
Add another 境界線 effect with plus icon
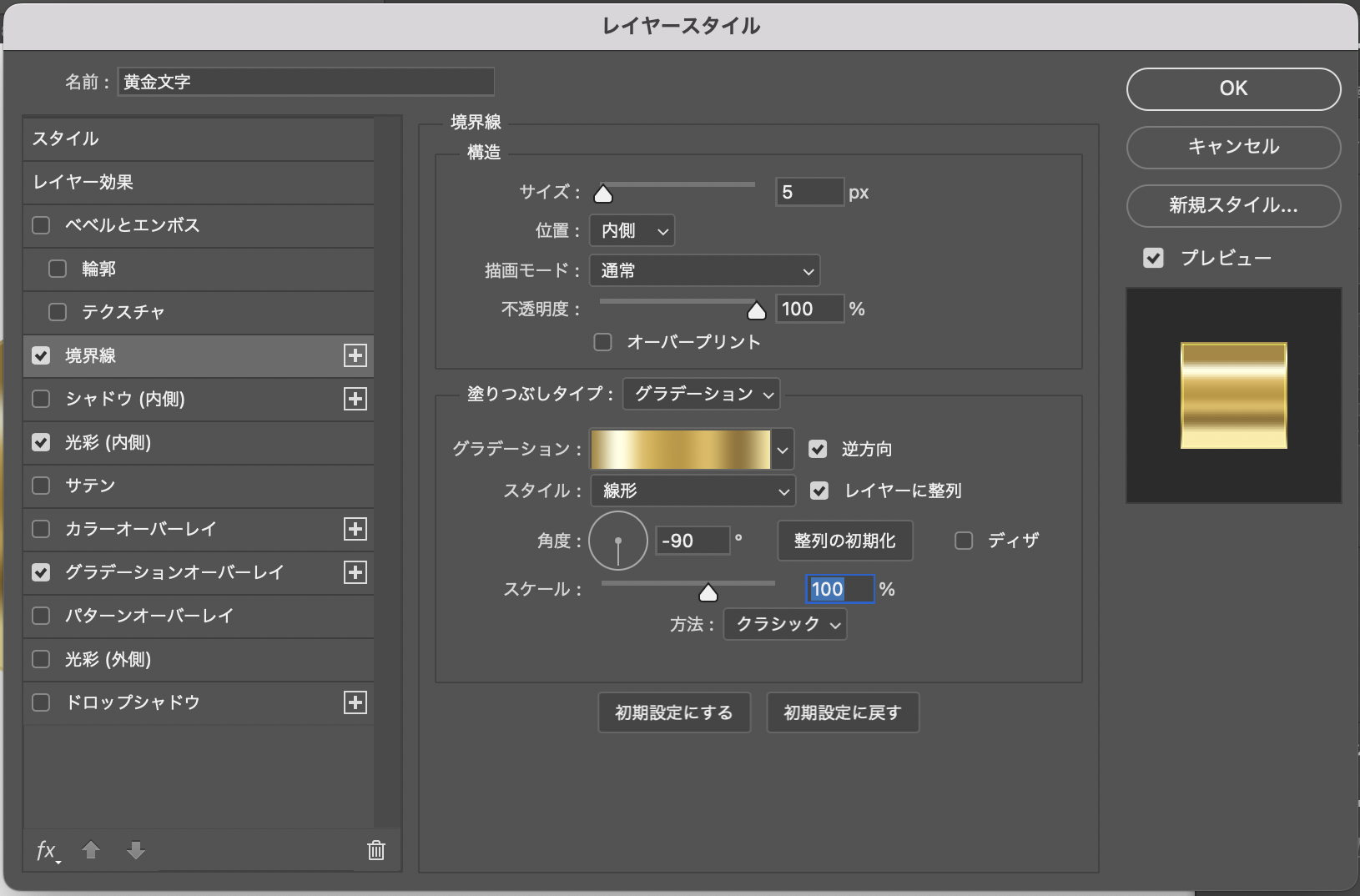(355, 355)
